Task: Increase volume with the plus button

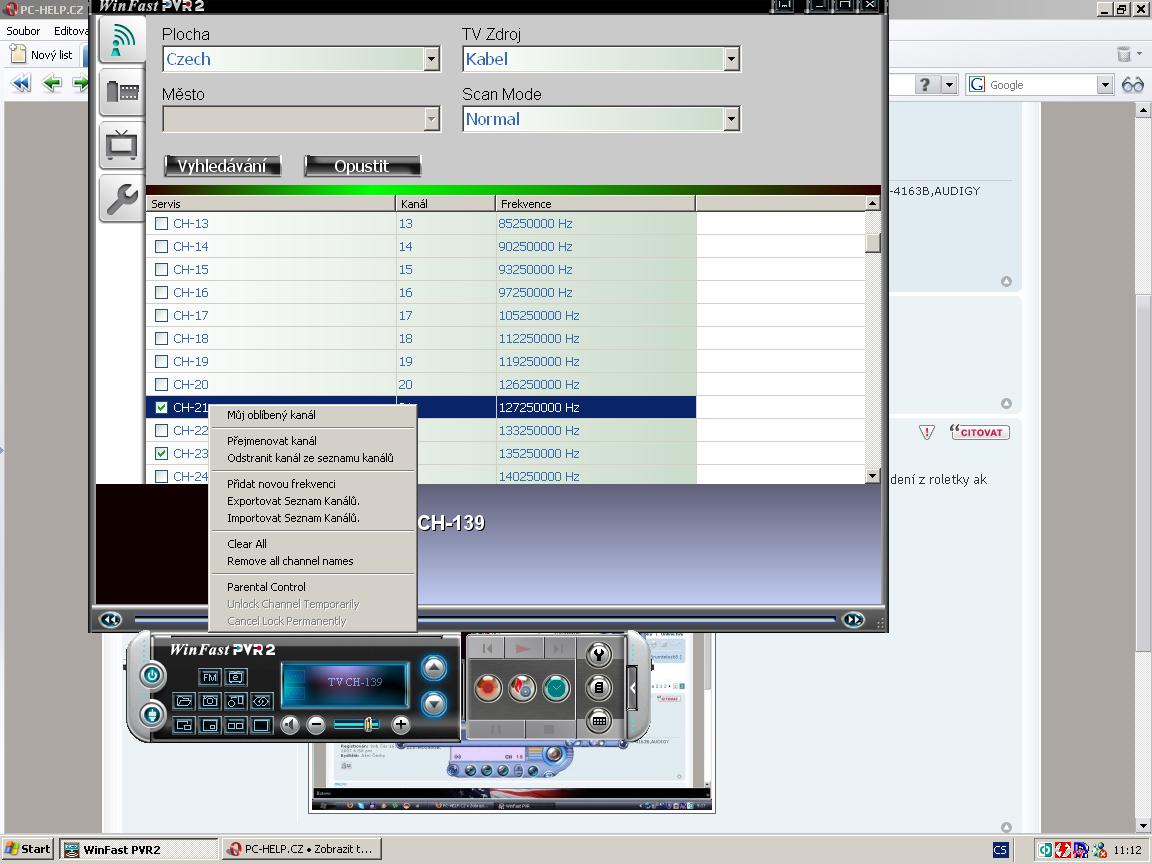Action: [x=400, y=725]
